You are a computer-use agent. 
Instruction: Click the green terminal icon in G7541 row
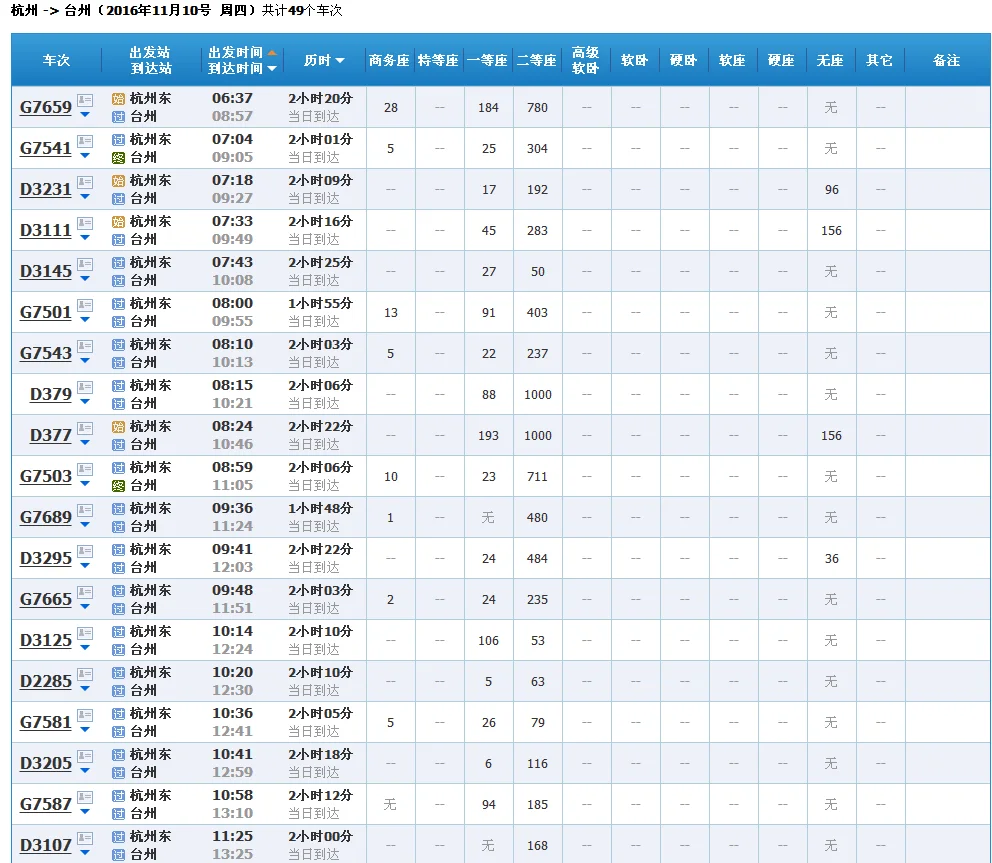tap(118, 157)
